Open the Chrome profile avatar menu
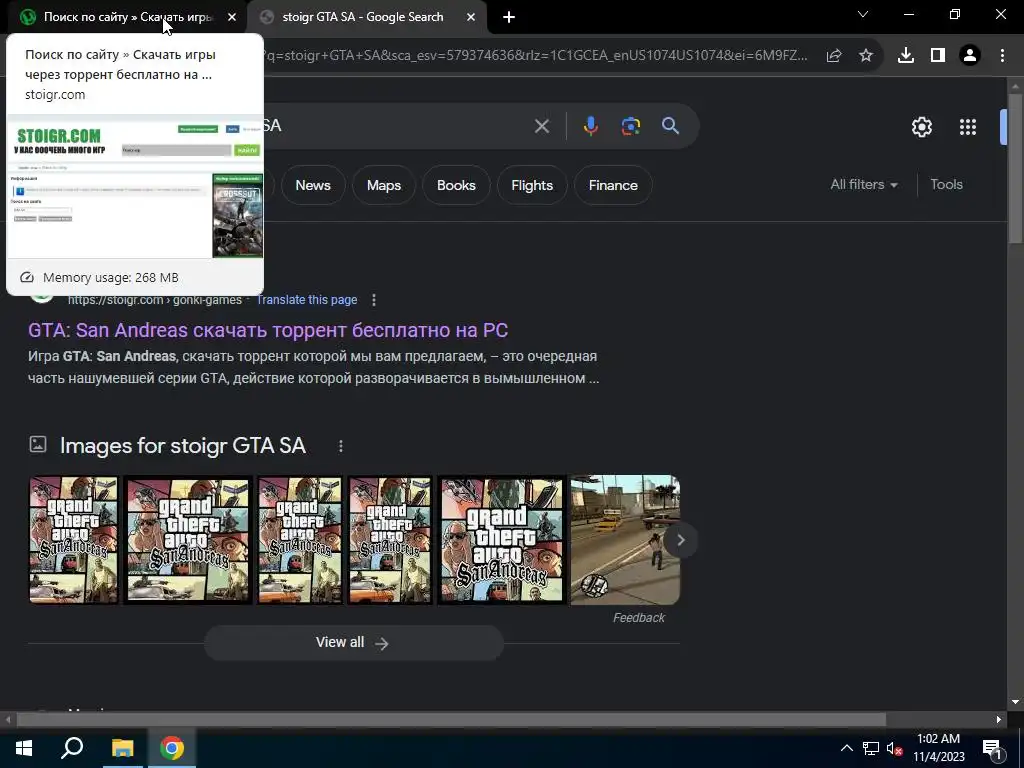This screenshot has width=1024, height=768. pos(970,56)
